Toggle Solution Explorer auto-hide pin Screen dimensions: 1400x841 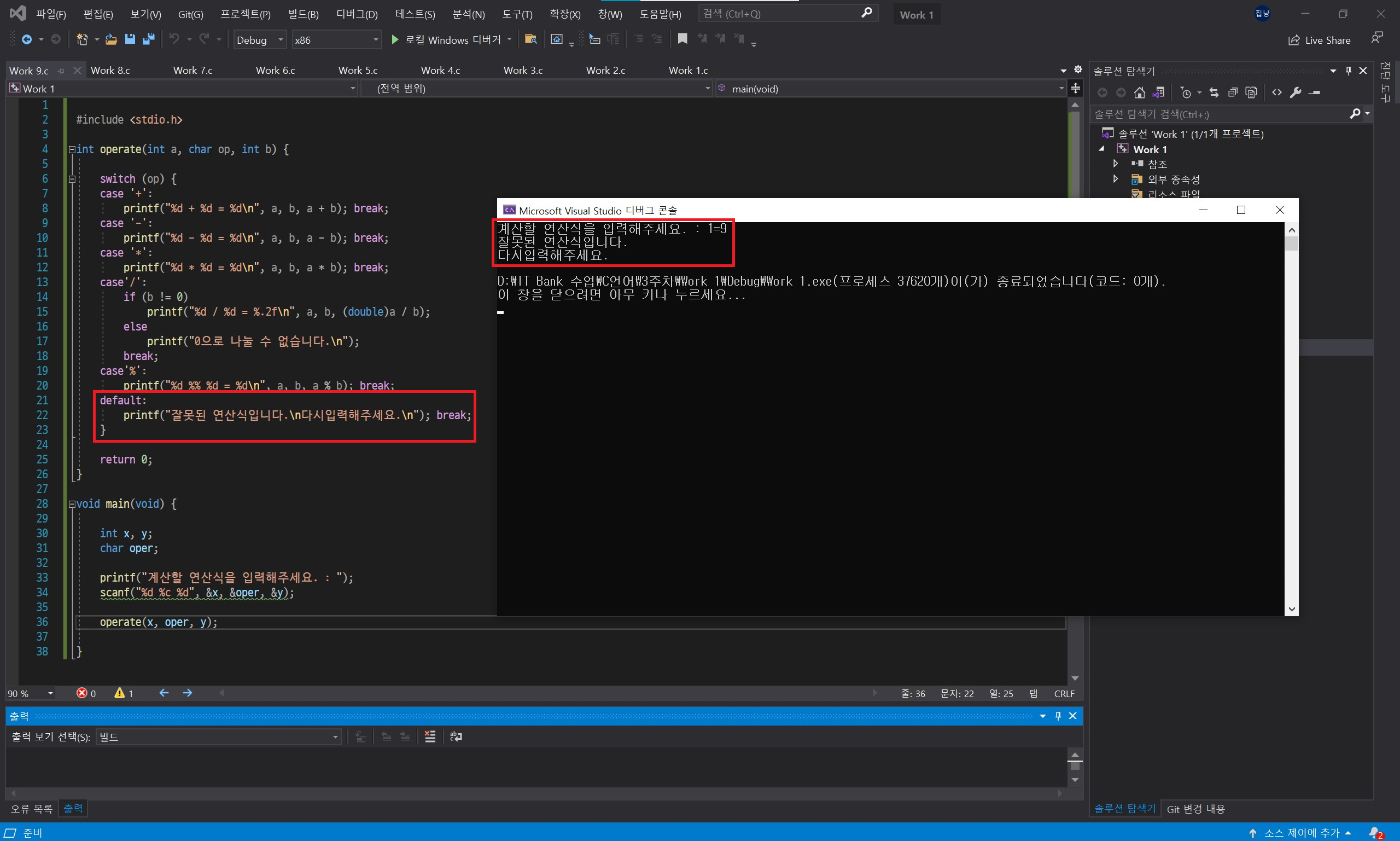click(1348, 71)
